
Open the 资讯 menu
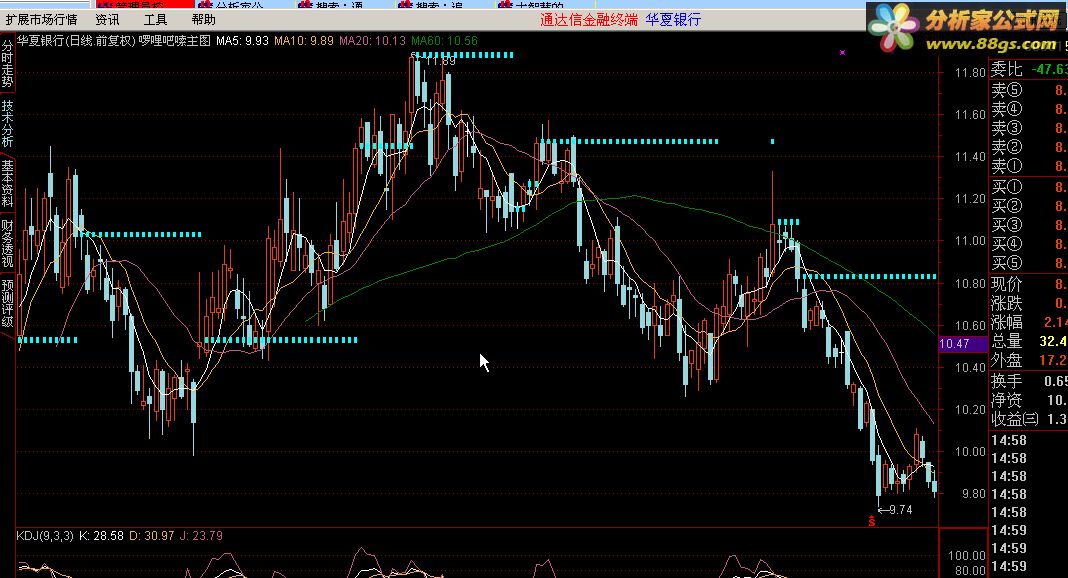coord(107,20)
